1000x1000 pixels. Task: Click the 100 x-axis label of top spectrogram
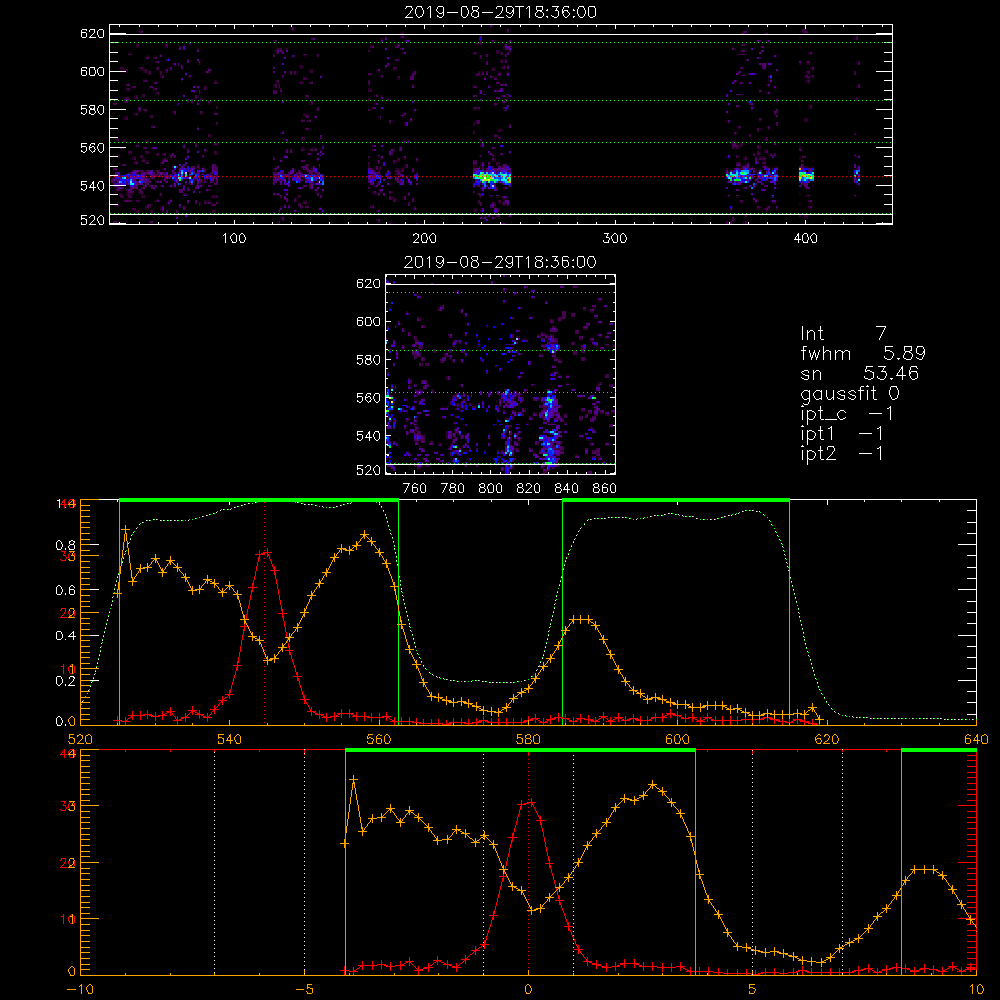234,239
